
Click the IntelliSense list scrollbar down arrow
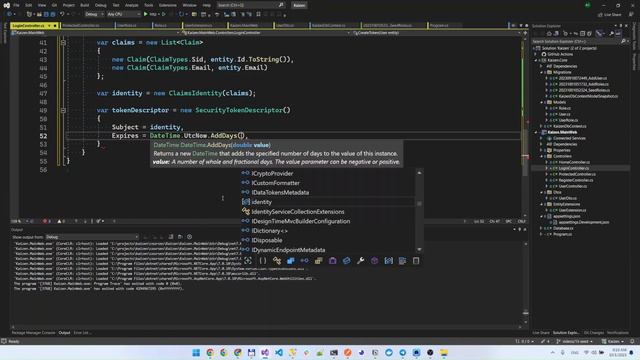(419, 249)
